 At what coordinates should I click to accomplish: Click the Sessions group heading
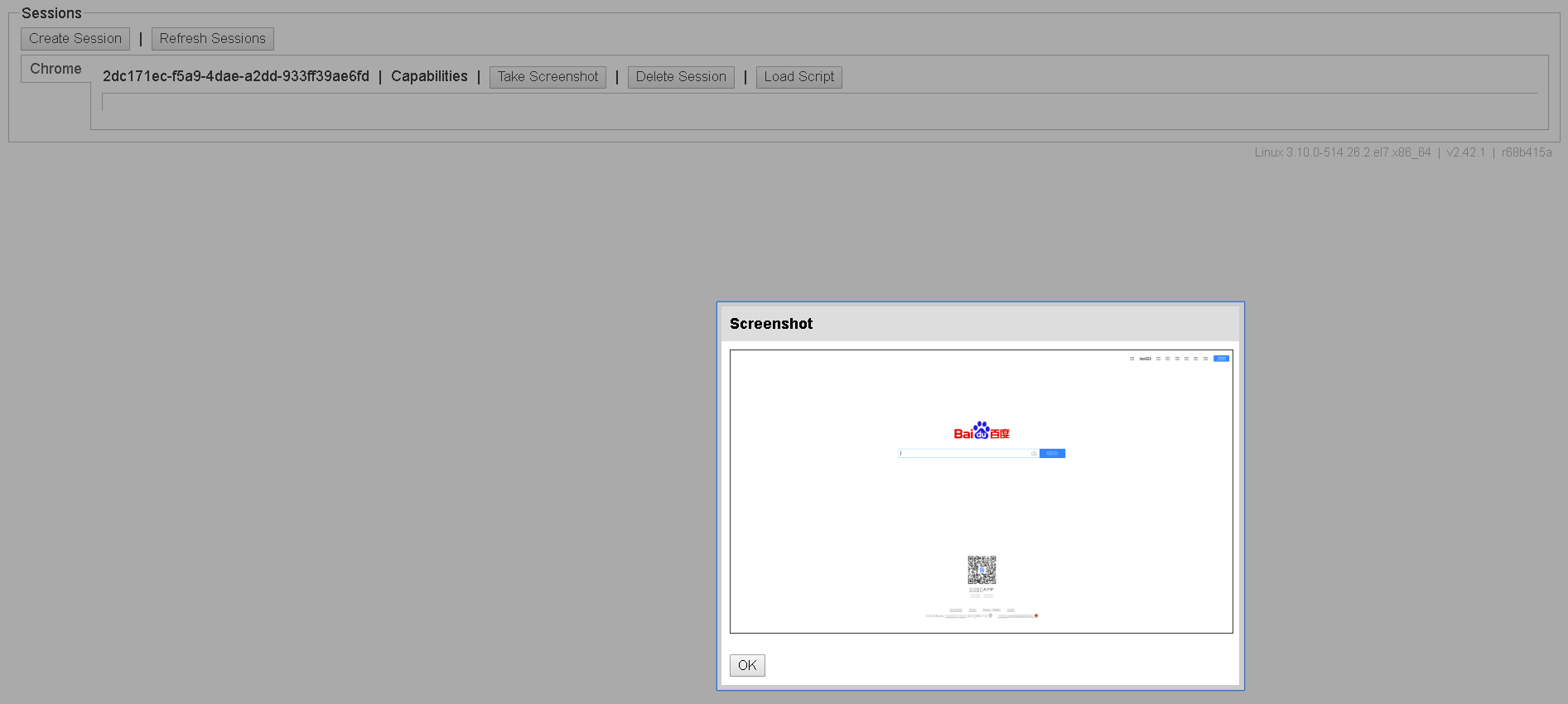click(x=51, y=13)
